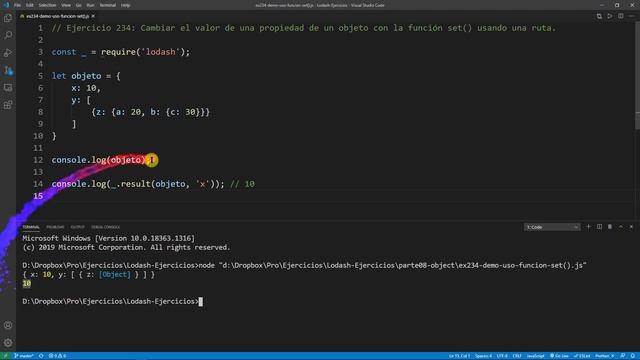Click the CRLF end-of-line status item
640x360 pixels.
pyautogui.click(x=517, y=356)
